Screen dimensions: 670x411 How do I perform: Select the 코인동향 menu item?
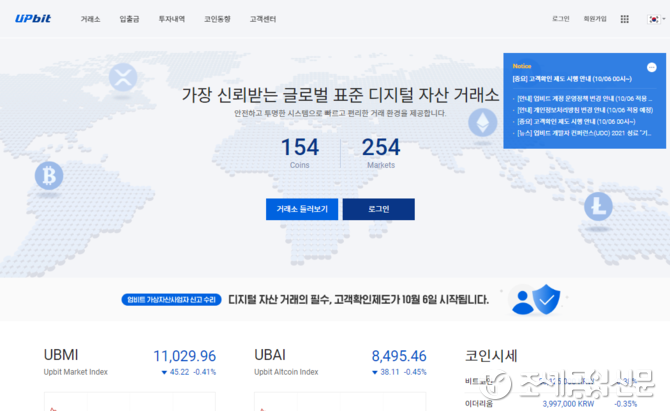click(217, 19)
